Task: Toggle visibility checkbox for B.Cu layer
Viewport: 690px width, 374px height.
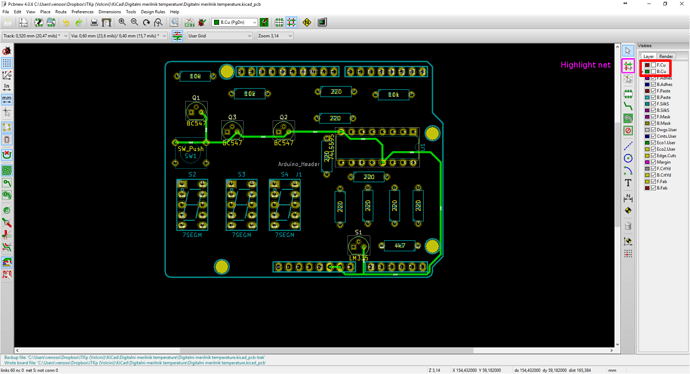Action: 653,71
